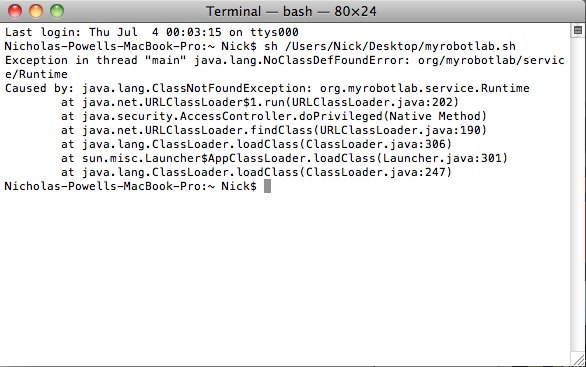Minimize Terminal using the yellow button
Screen dimensions: 586x367
[36, 11]
